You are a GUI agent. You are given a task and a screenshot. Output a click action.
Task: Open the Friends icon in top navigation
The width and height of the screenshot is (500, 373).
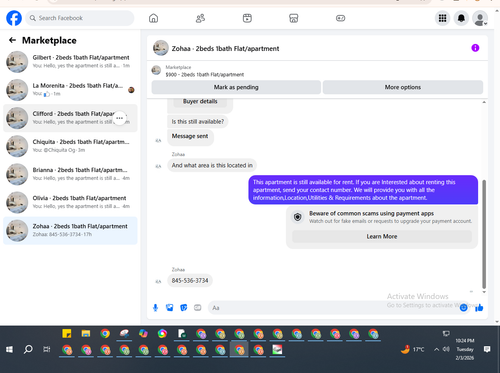(200, 18)
